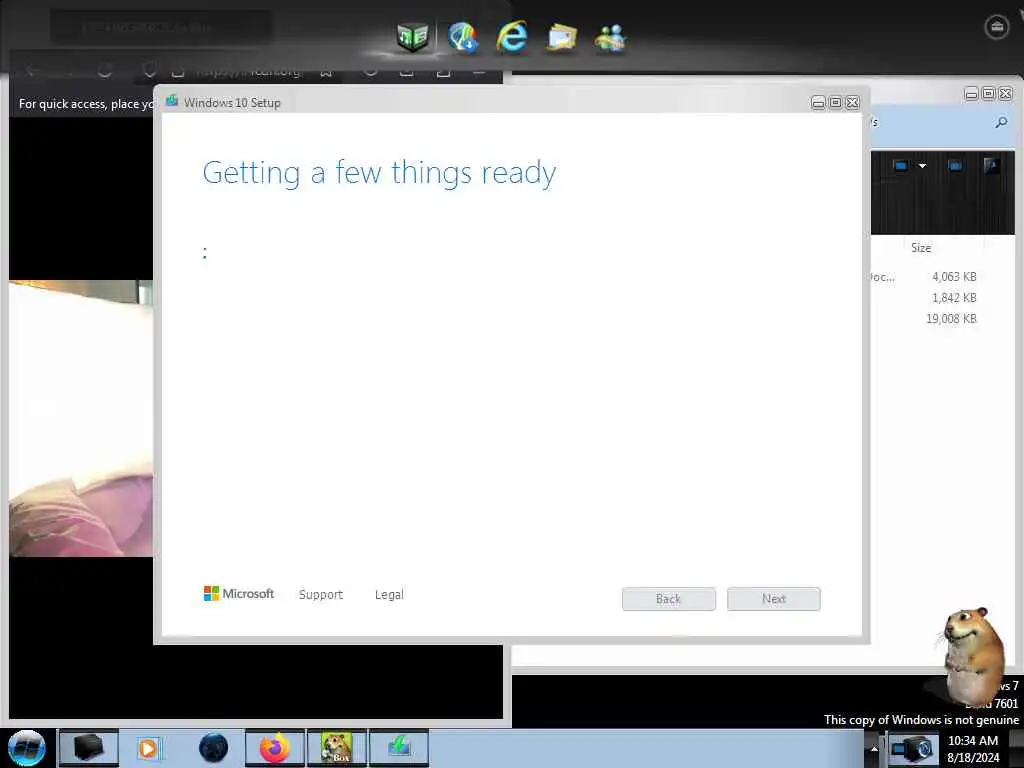This screenshot has width=1024, height=768.
Task: Maximize the Explorer window behind Setup
Action: point(988,94)
